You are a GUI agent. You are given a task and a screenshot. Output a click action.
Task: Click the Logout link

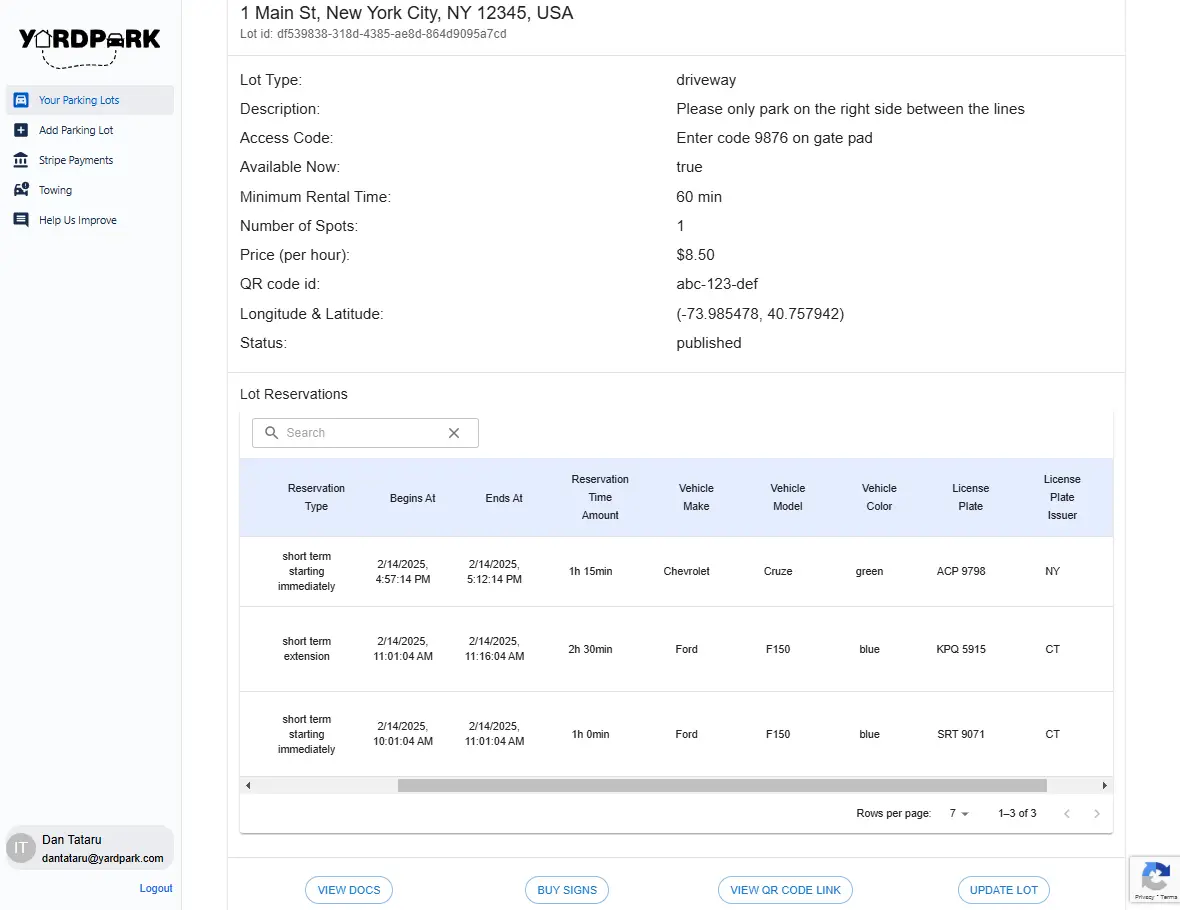156,888
